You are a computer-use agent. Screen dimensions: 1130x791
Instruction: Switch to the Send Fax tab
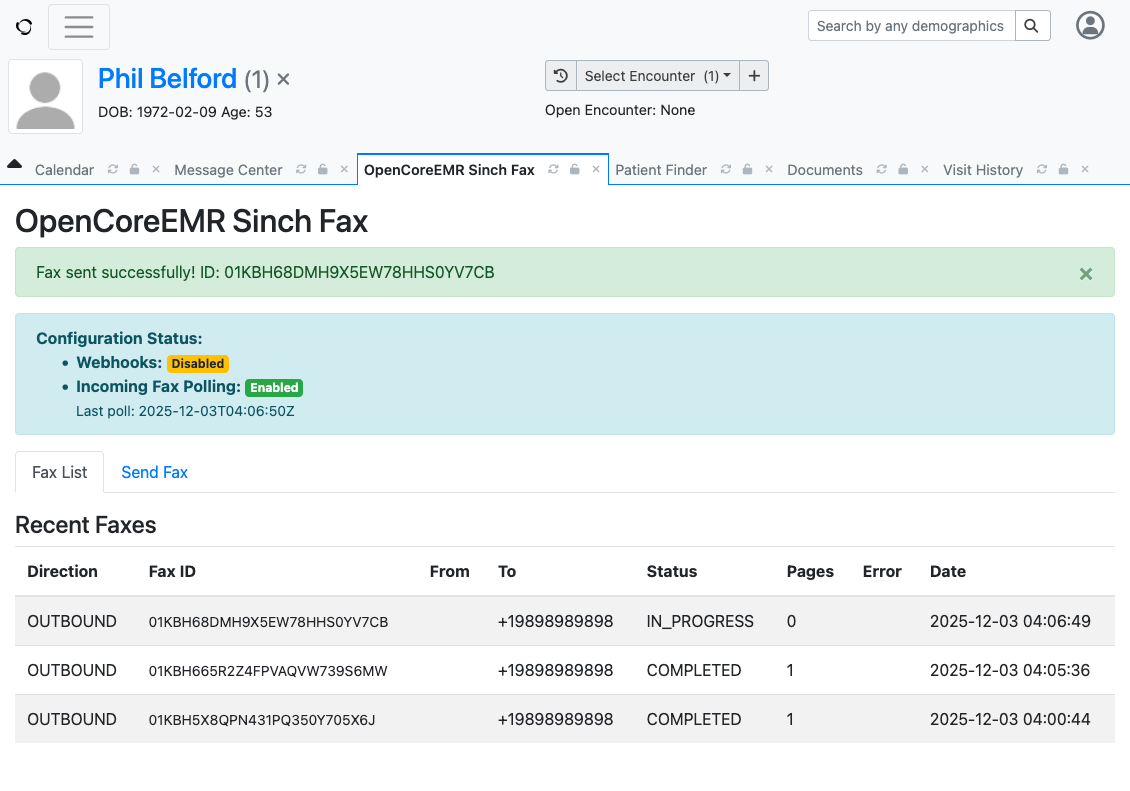click(154, 472)
